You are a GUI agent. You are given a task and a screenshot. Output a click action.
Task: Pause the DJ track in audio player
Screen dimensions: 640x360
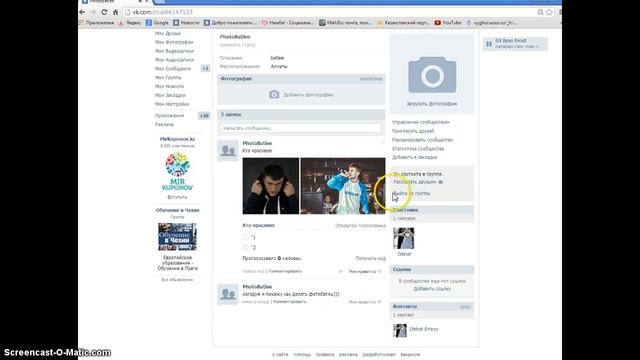tap(489, 44)
